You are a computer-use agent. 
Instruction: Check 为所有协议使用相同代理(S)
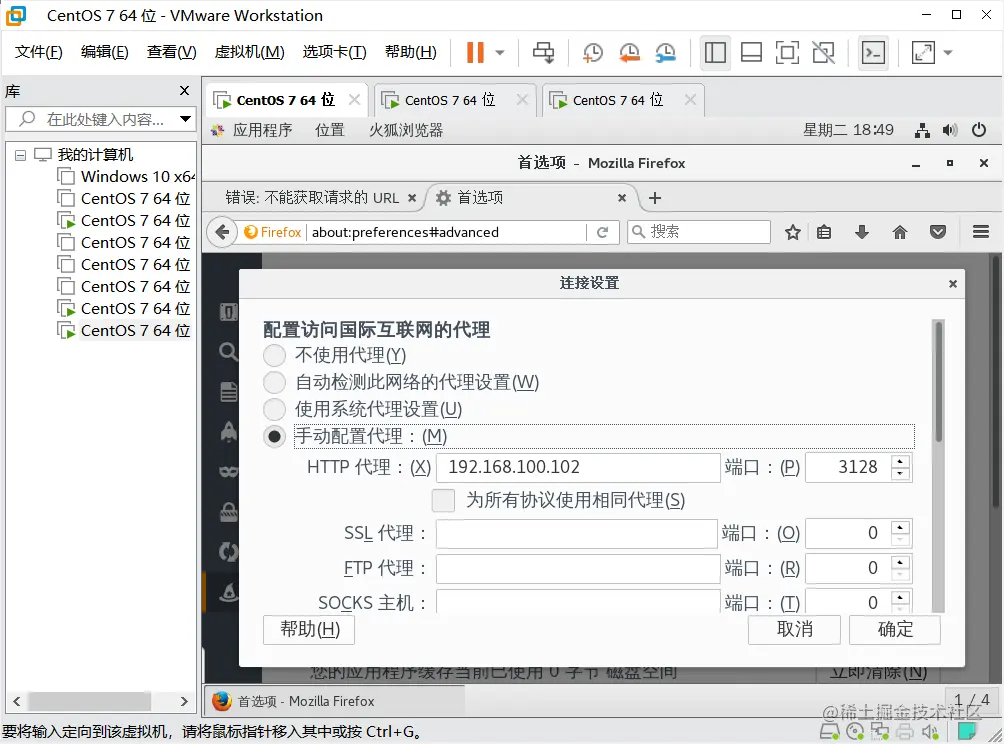(443, 500)
